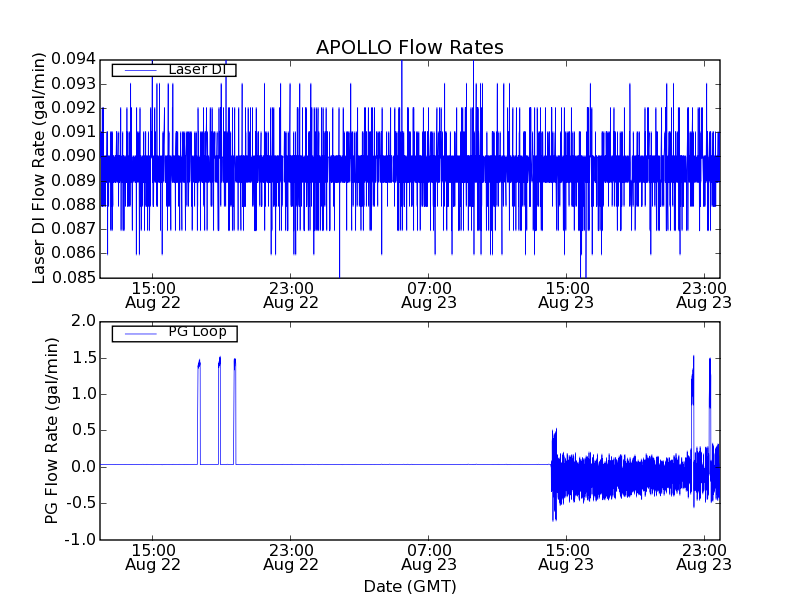
Task: Click the Laser DI Flow Rate y-axis label
Action: coord(40,168)
